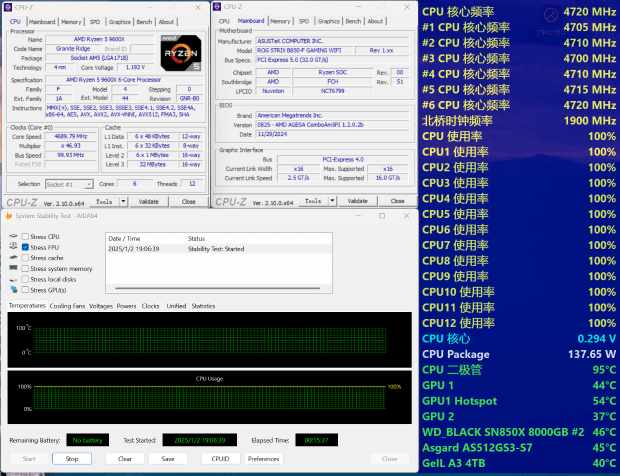Click the Status column header in the log
Screen dimensions: 620x476
coord(259,238)
